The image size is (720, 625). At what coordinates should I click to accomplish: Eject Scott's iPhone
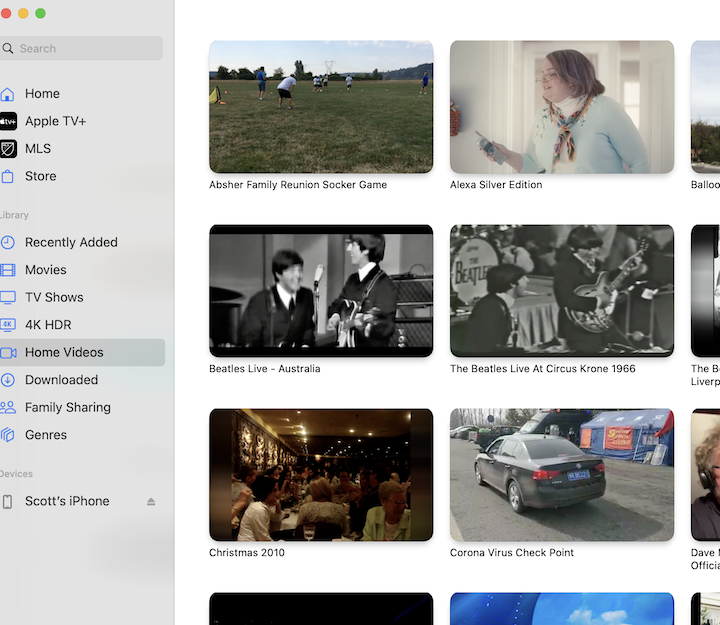point(151,501)
